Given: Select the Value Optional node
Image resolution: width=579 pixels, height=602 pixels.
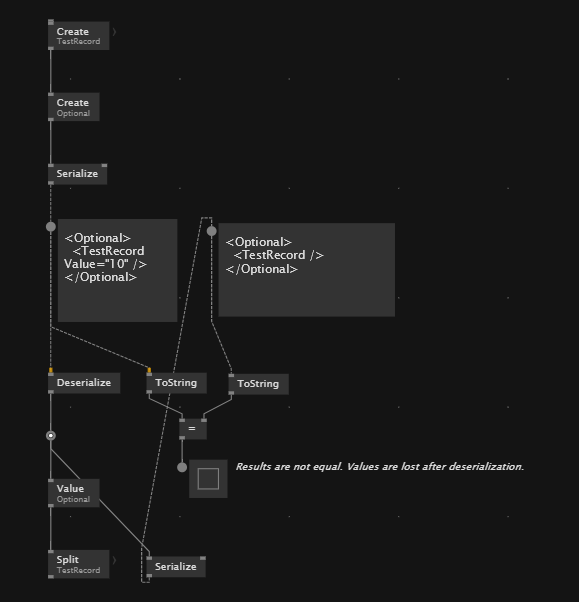Looking at the screenshot, I should pyautogui.click(x=74, y=493).
